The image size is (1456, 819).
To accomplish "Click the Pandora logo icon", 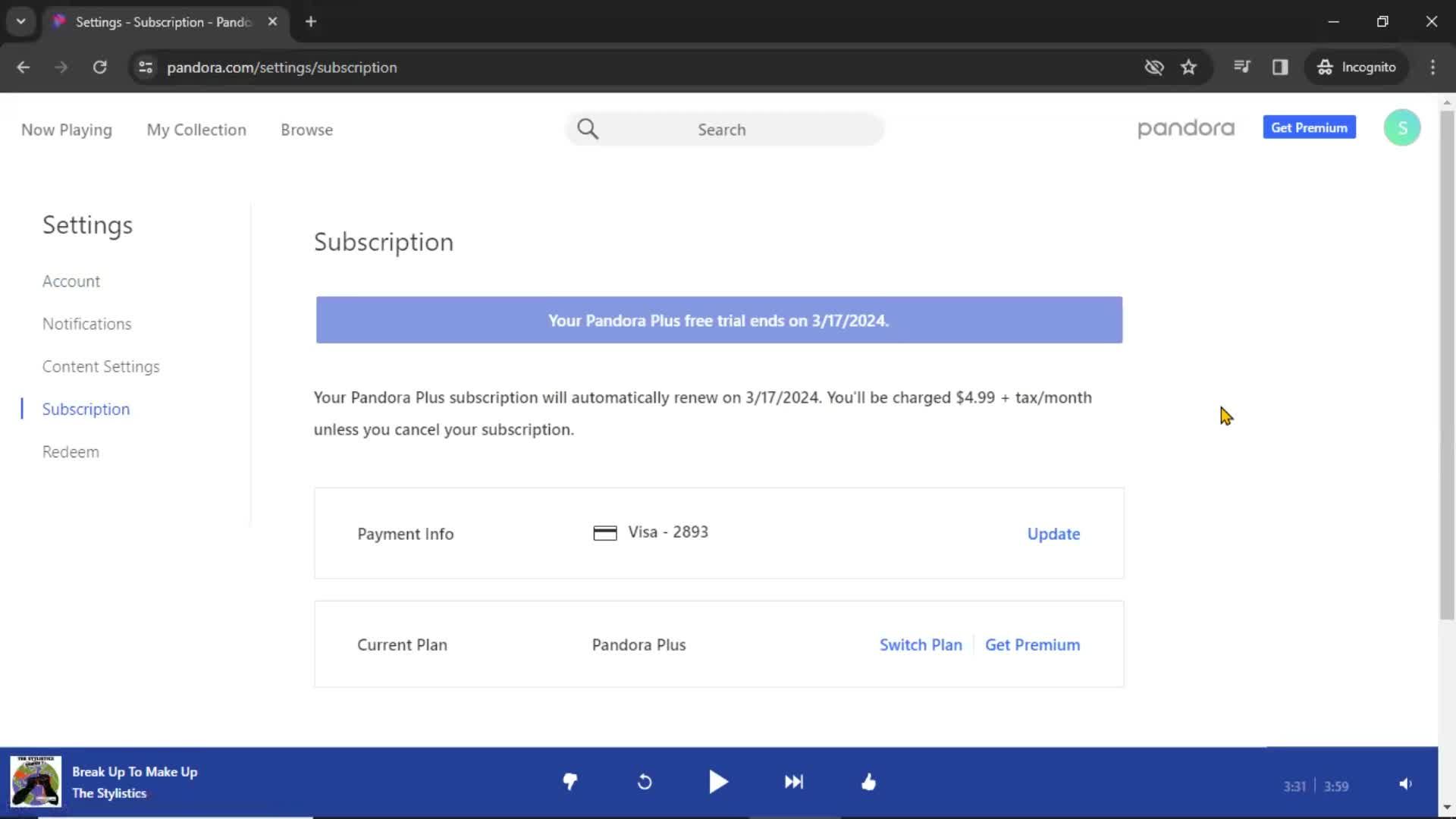I will tap(1186, 128).
